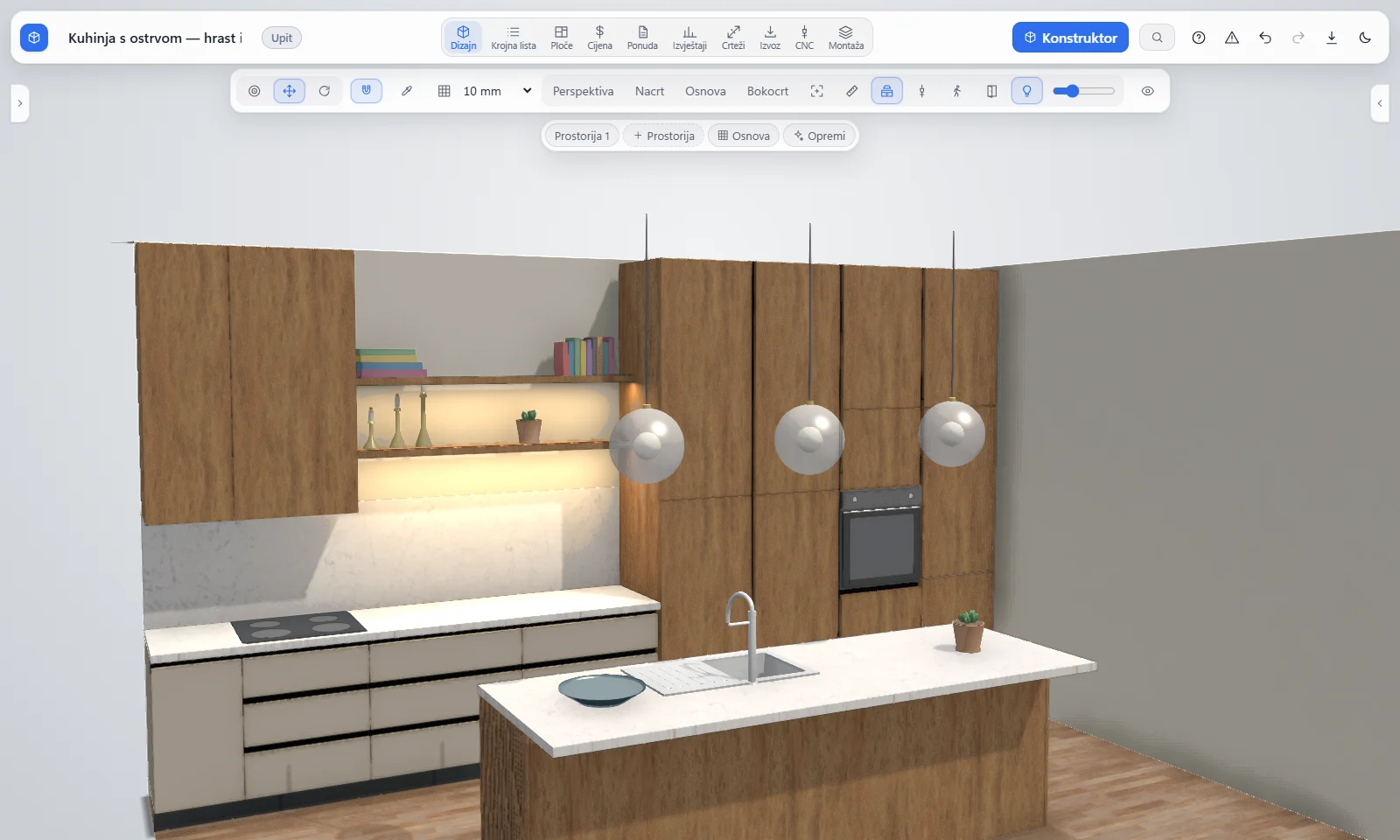1400x840 pixels.
Task: Switch to Nacrt view
Action: tap(649, 91)
